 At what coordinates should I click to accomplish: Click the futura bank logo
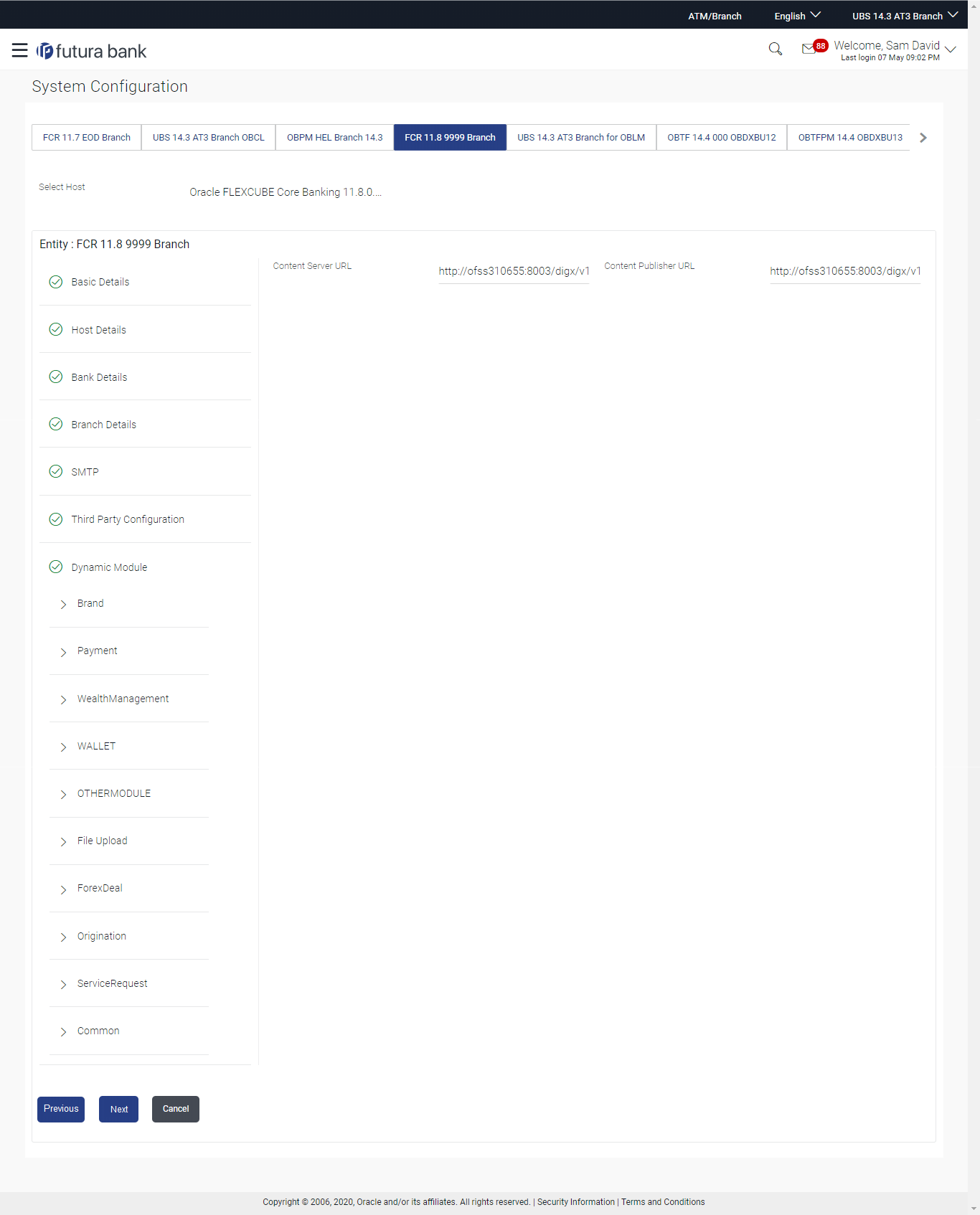(x=91, y=51)
